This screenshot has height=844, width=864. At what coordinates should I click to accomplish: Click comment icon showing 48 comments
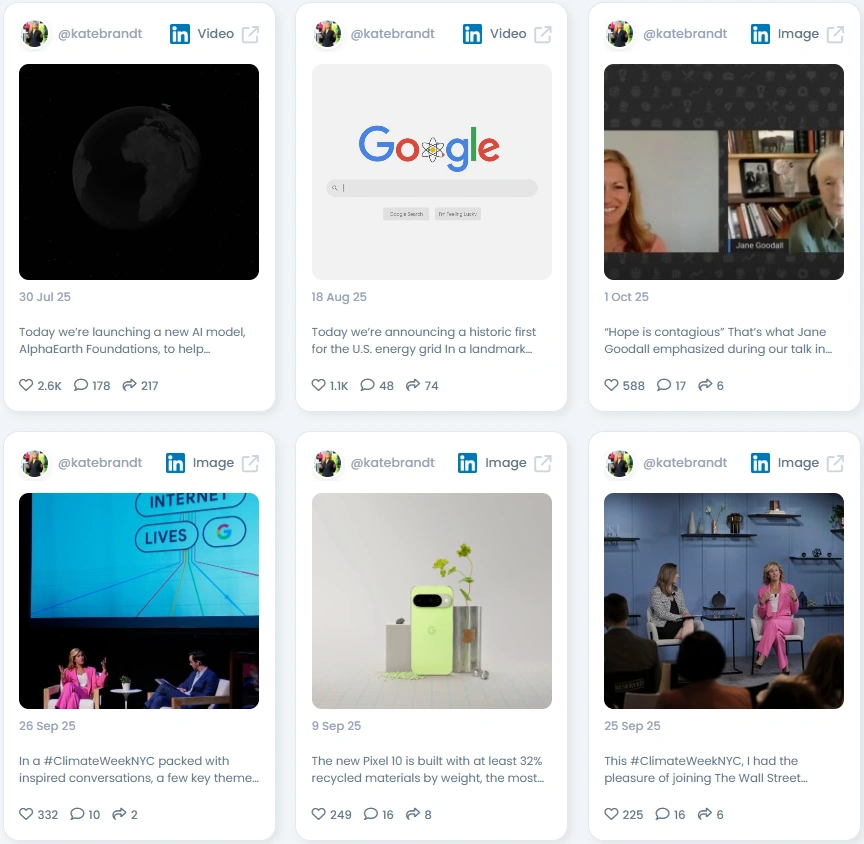coord(368,385)
